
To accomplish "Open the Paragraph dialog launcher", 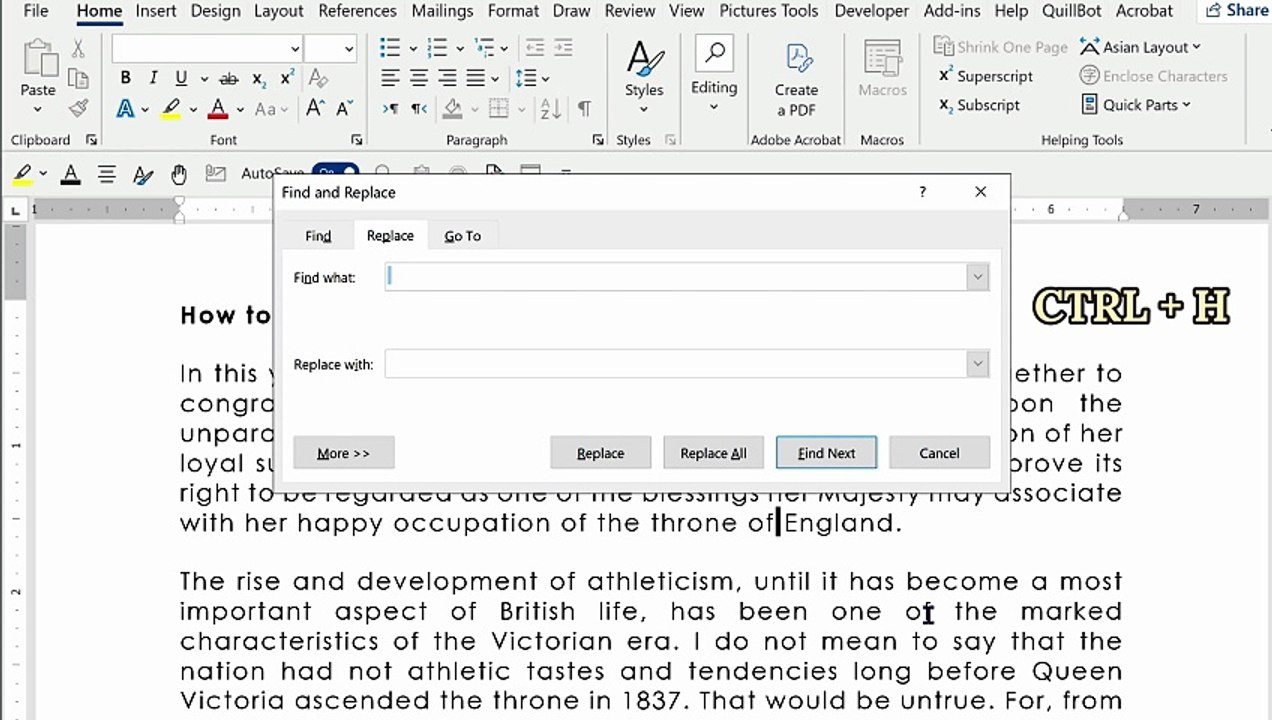I will (x=598, y=140).
